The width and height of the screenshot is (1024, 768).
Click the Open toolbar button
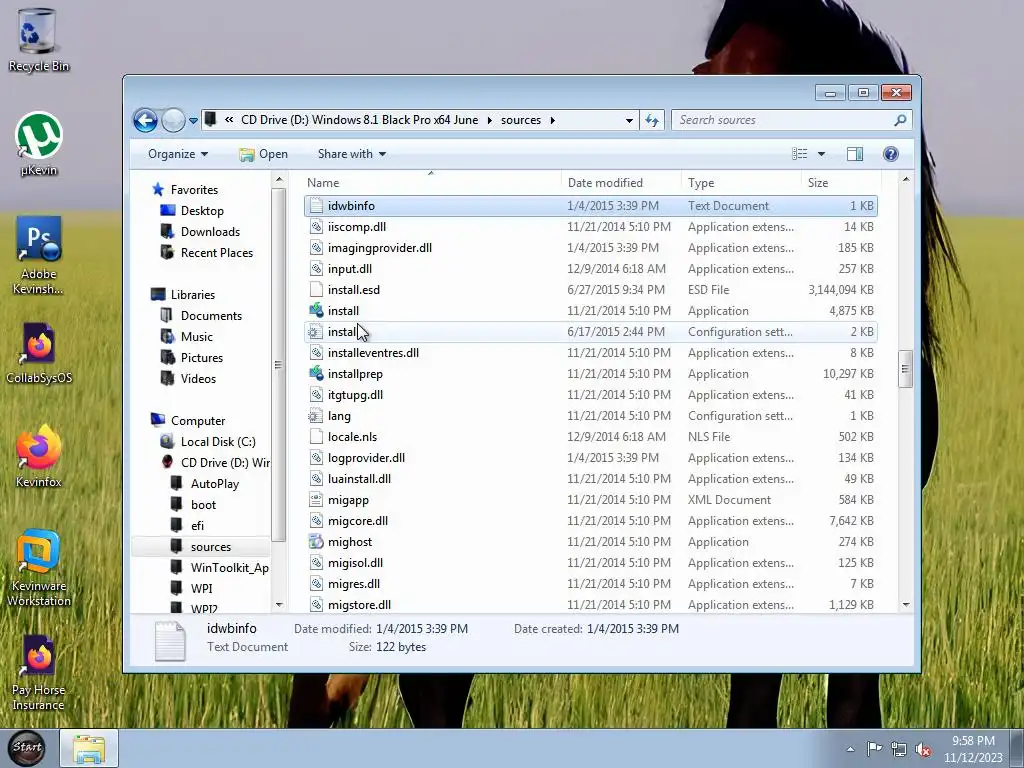(263, 154)
